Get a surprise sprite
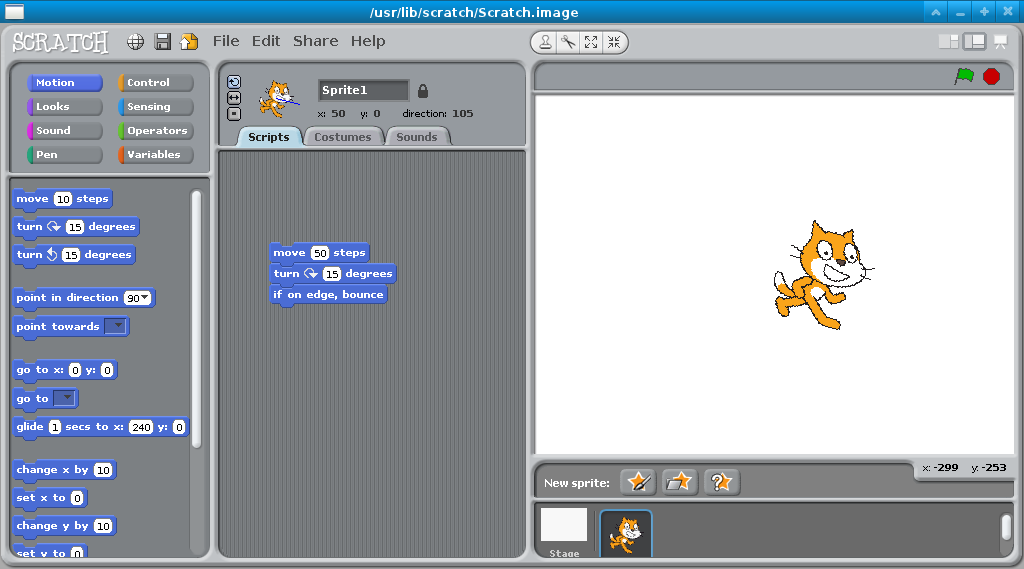1024x569 pixels. click(x=721, y=482)
